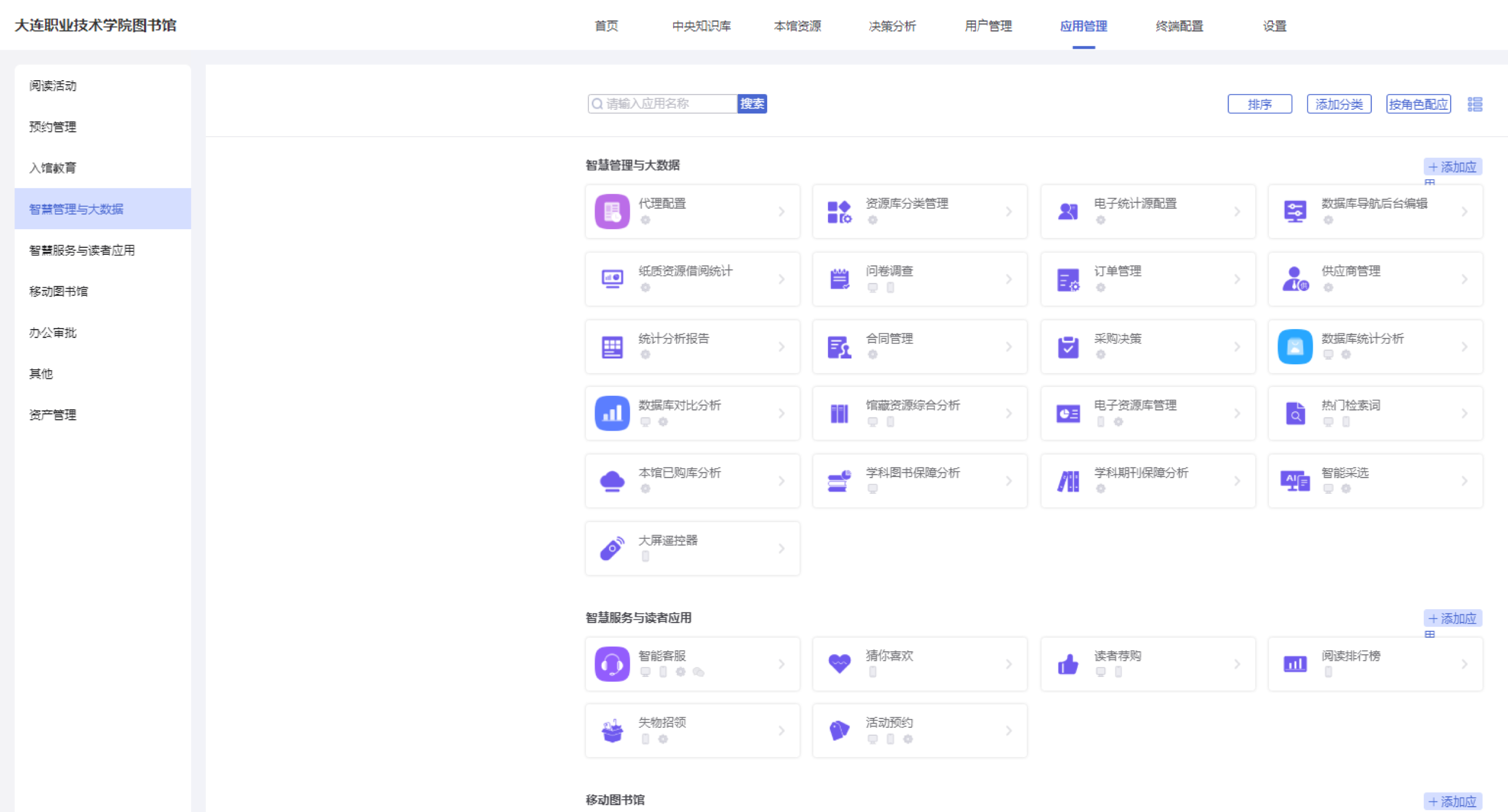Click the 添加分类 button
Viewport: 1508px width, 812px height.
click(1338, 104)
